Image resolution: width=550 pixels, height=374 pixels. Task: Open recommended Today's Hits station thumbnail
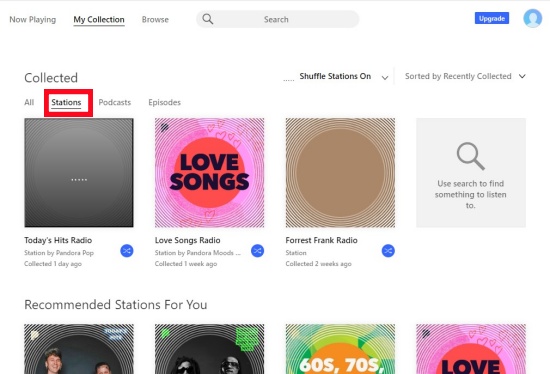[79, 349]
